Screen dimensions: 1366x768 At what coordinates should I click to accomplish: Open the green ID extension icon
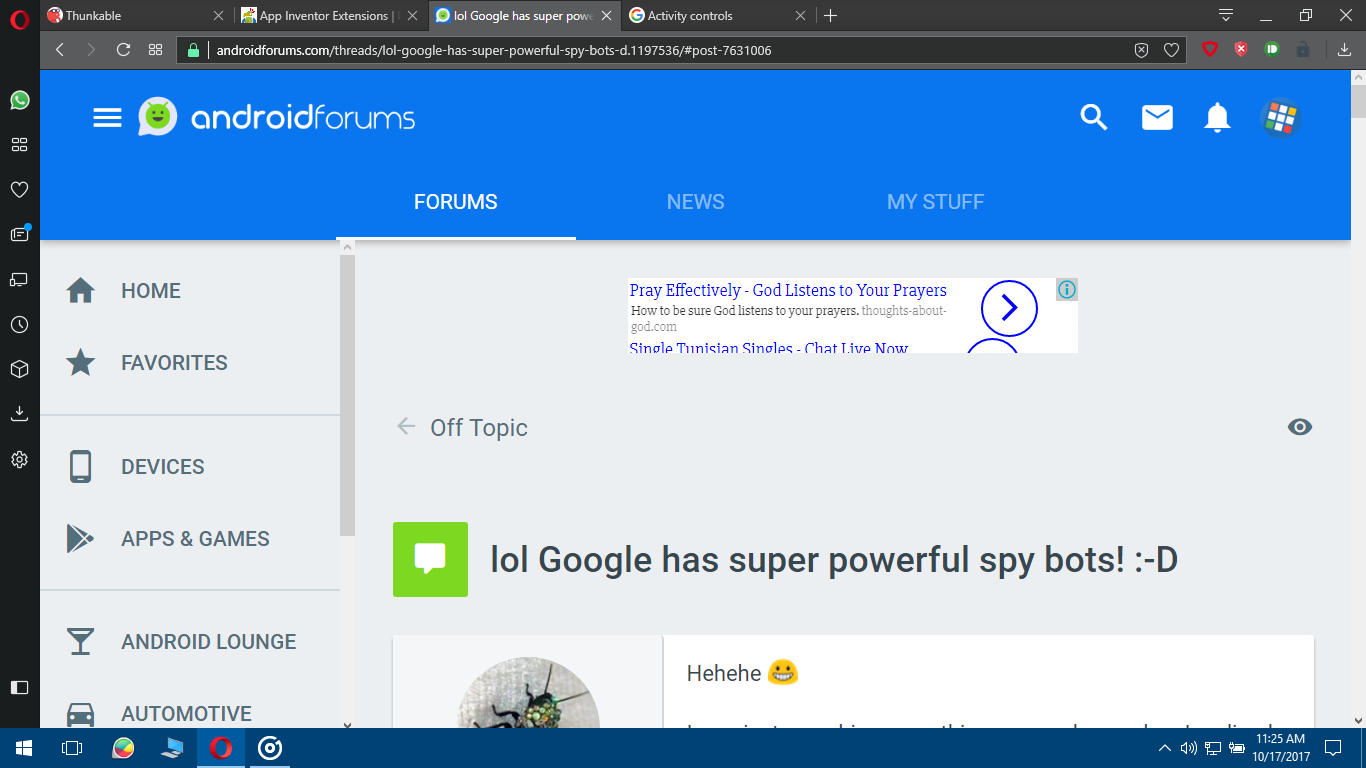coord(1272,49)
